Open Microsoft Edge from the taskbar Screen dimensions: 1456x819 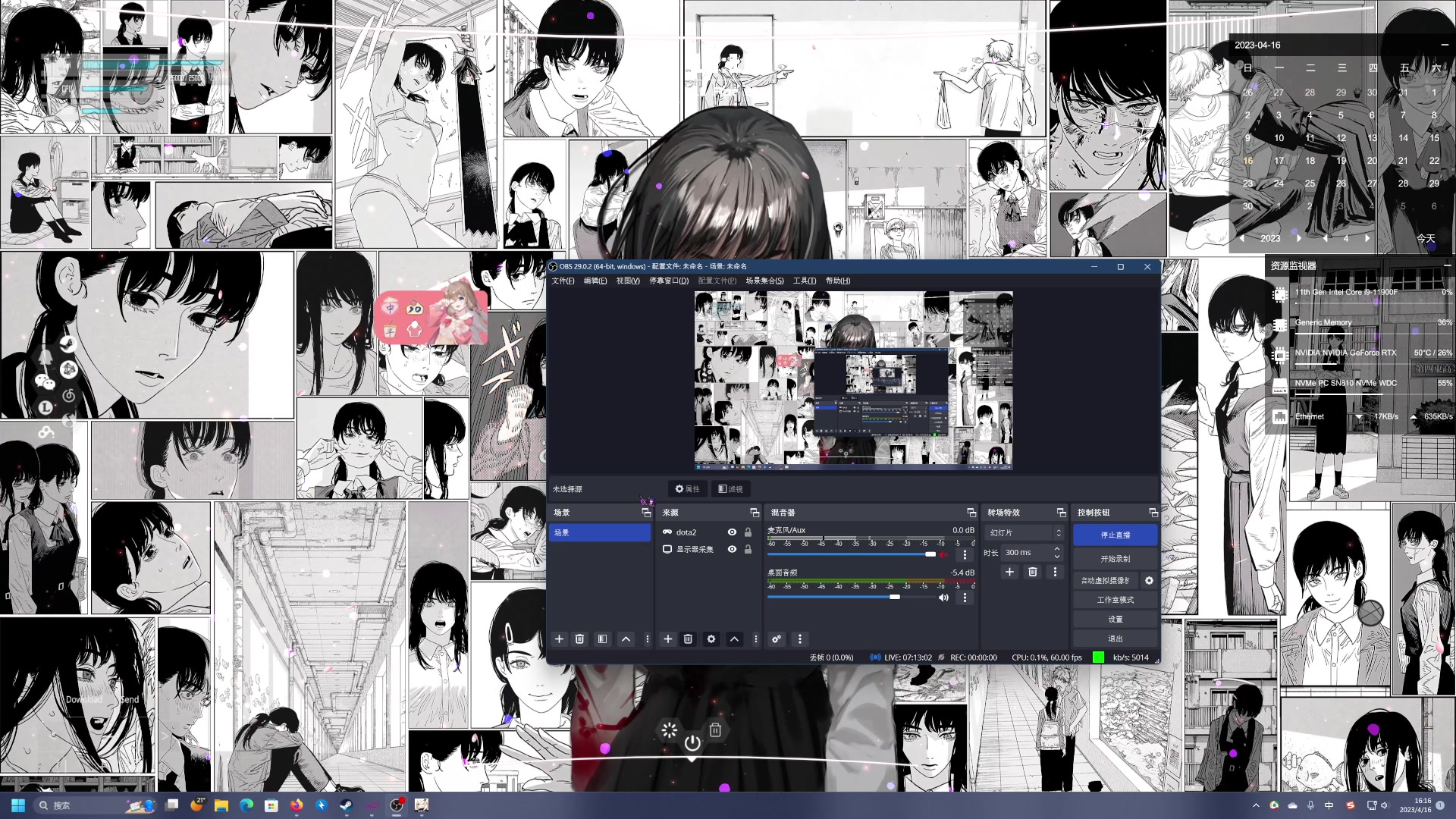[x=246, y=805]
